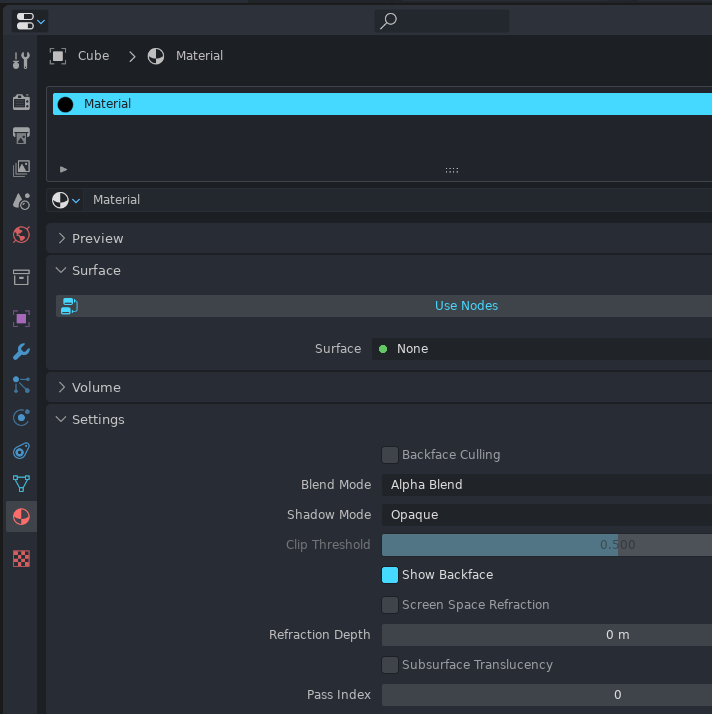Expand the Preview panel
712x714 pixels.
379,238
